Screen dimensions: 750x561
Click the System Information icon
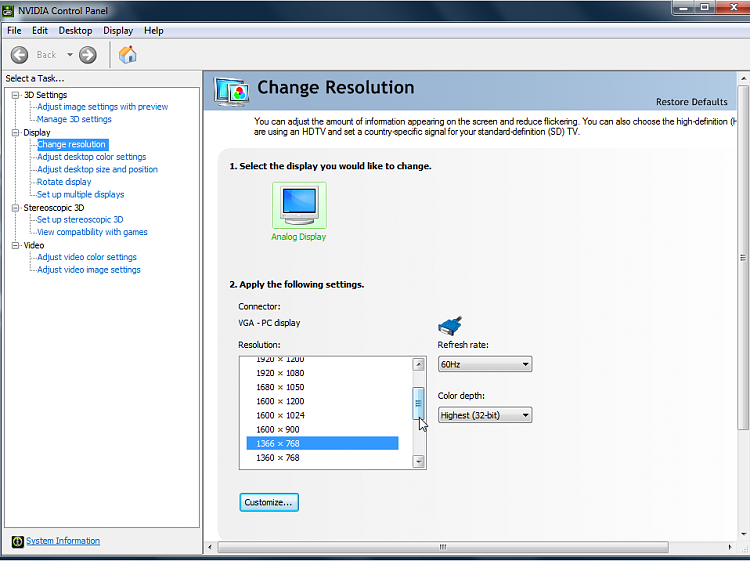(x=18, y=541)
